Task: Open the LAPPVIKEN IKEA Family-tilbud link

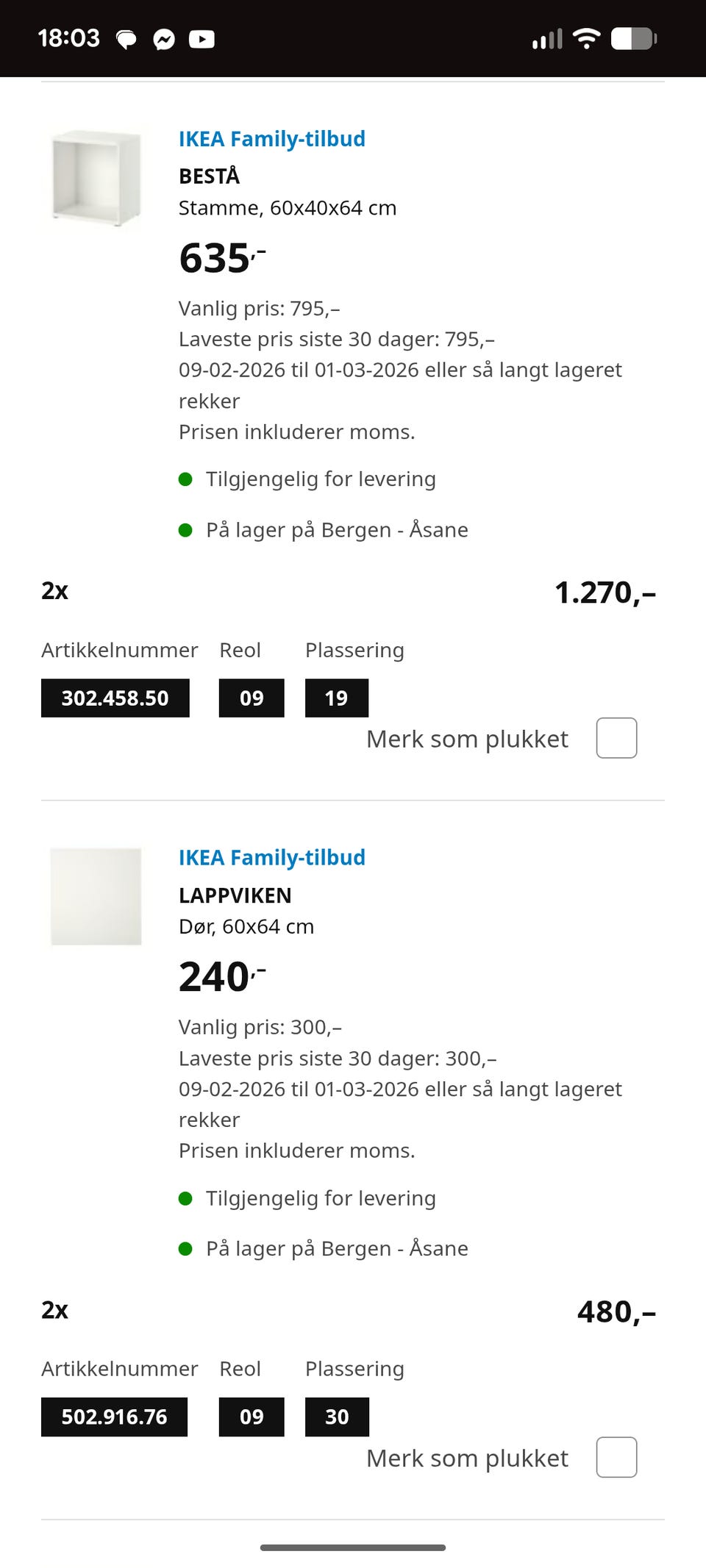Action: [x=271, y=858]
